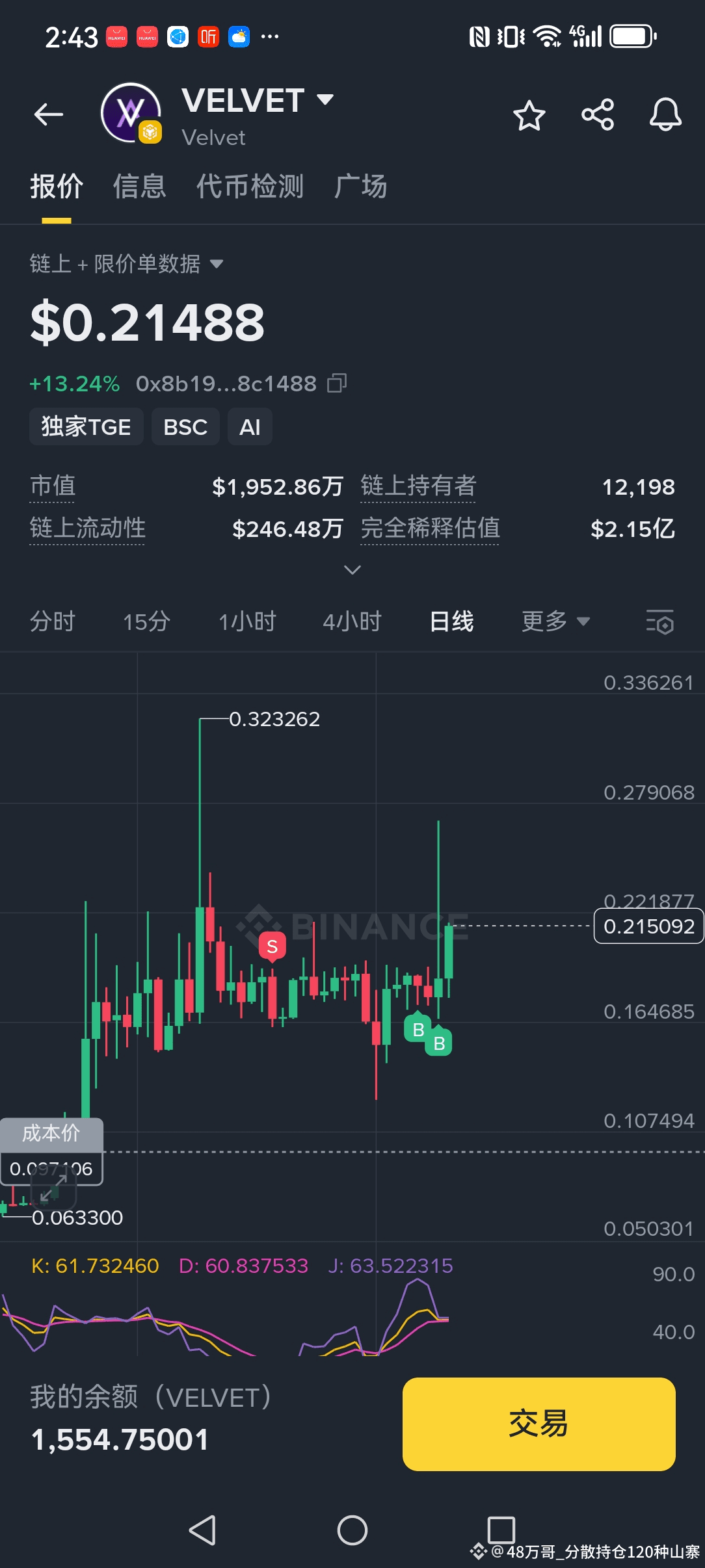Open chart indicator settings icon

[x=659, y=622]
